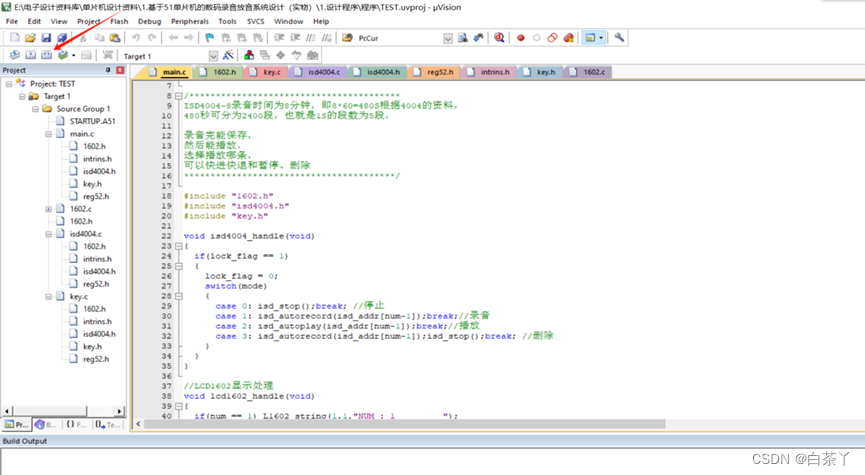Click the Open file folder icon

click(29, 38)
